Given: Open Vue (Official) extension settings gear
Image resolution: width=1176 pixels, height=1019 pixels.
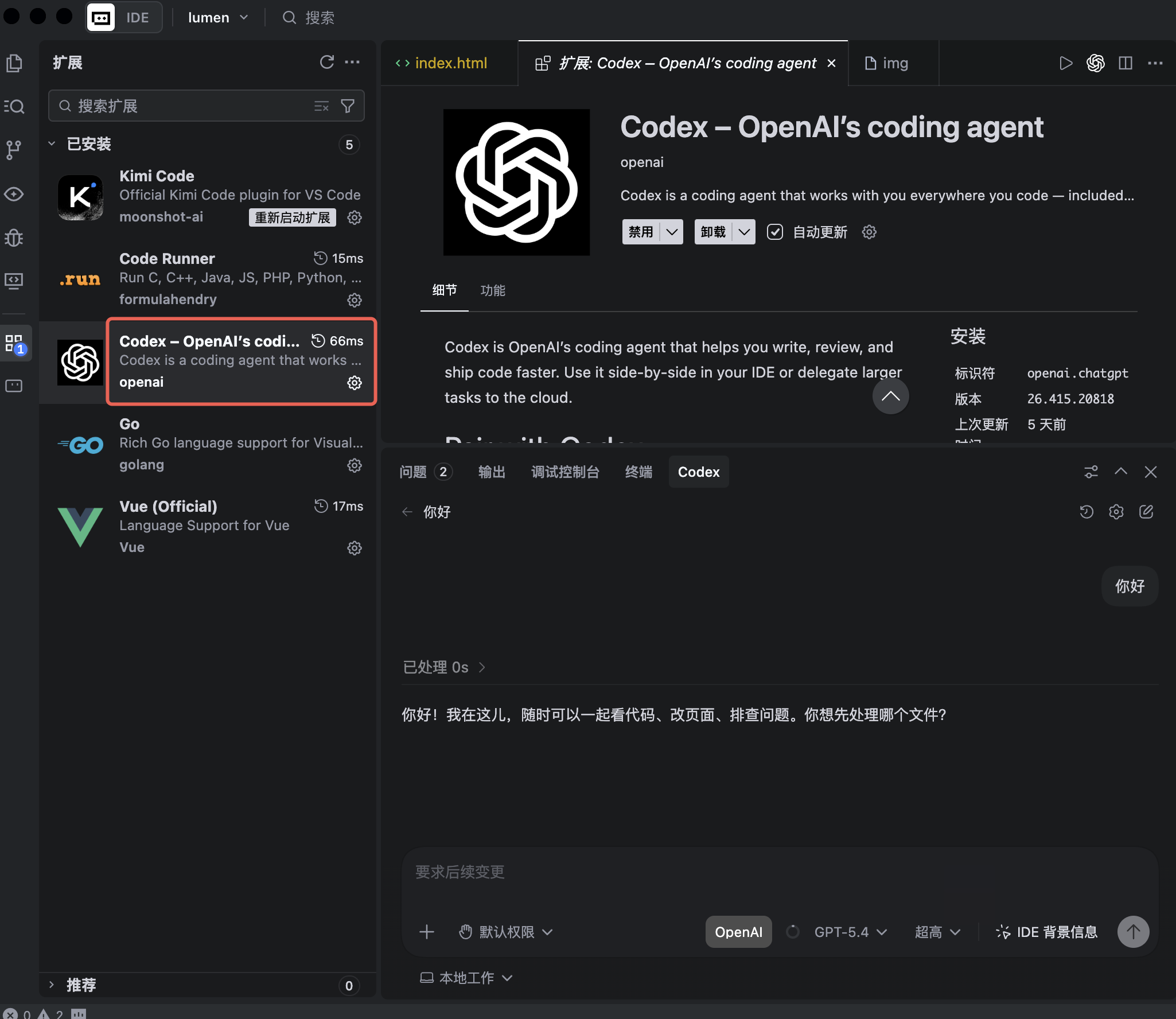Looking at the screenshot, I should (x=355, y=548).
